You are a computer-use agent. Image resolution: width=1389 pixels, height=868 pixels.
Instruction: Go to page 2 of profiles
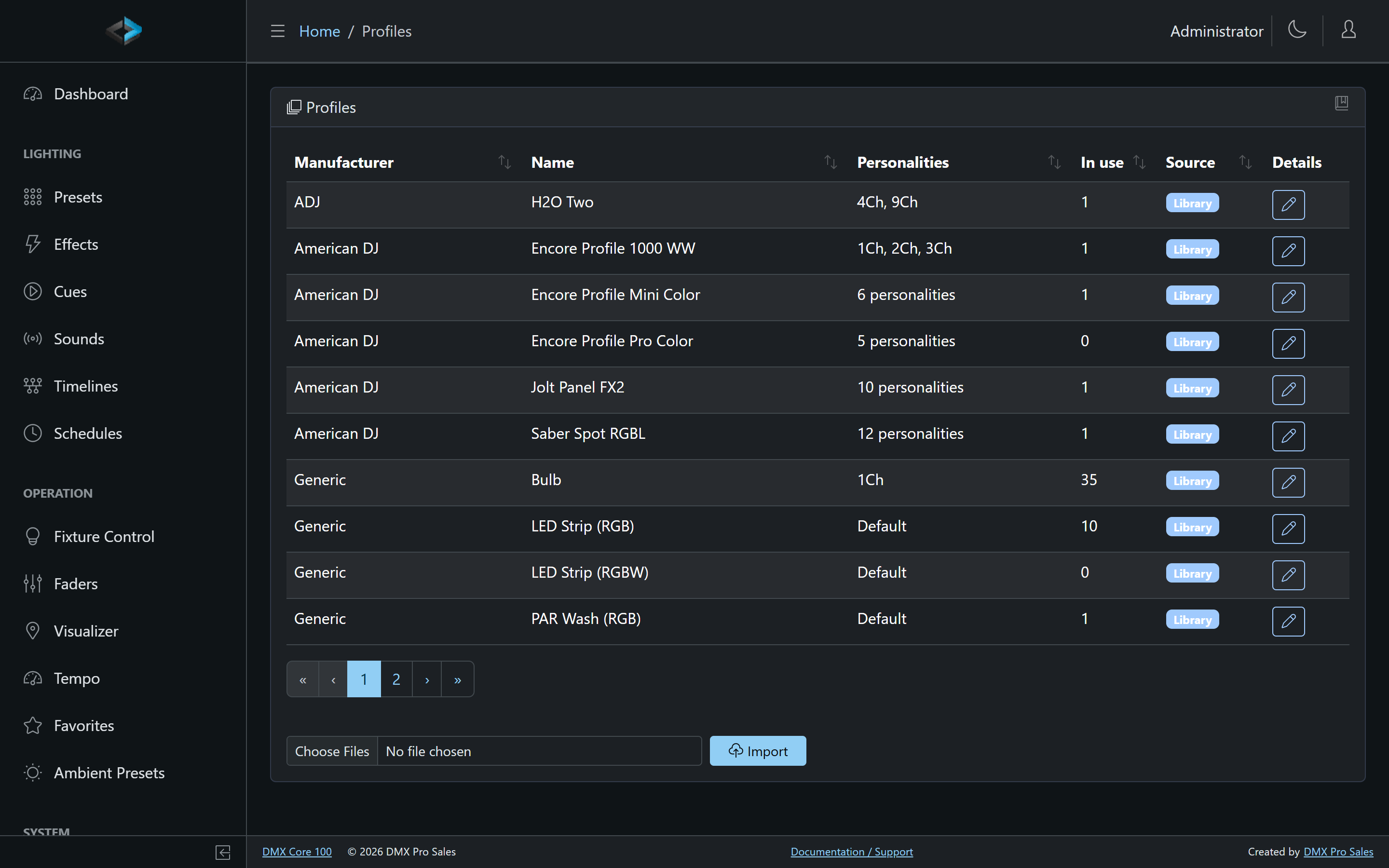(396, 680)
